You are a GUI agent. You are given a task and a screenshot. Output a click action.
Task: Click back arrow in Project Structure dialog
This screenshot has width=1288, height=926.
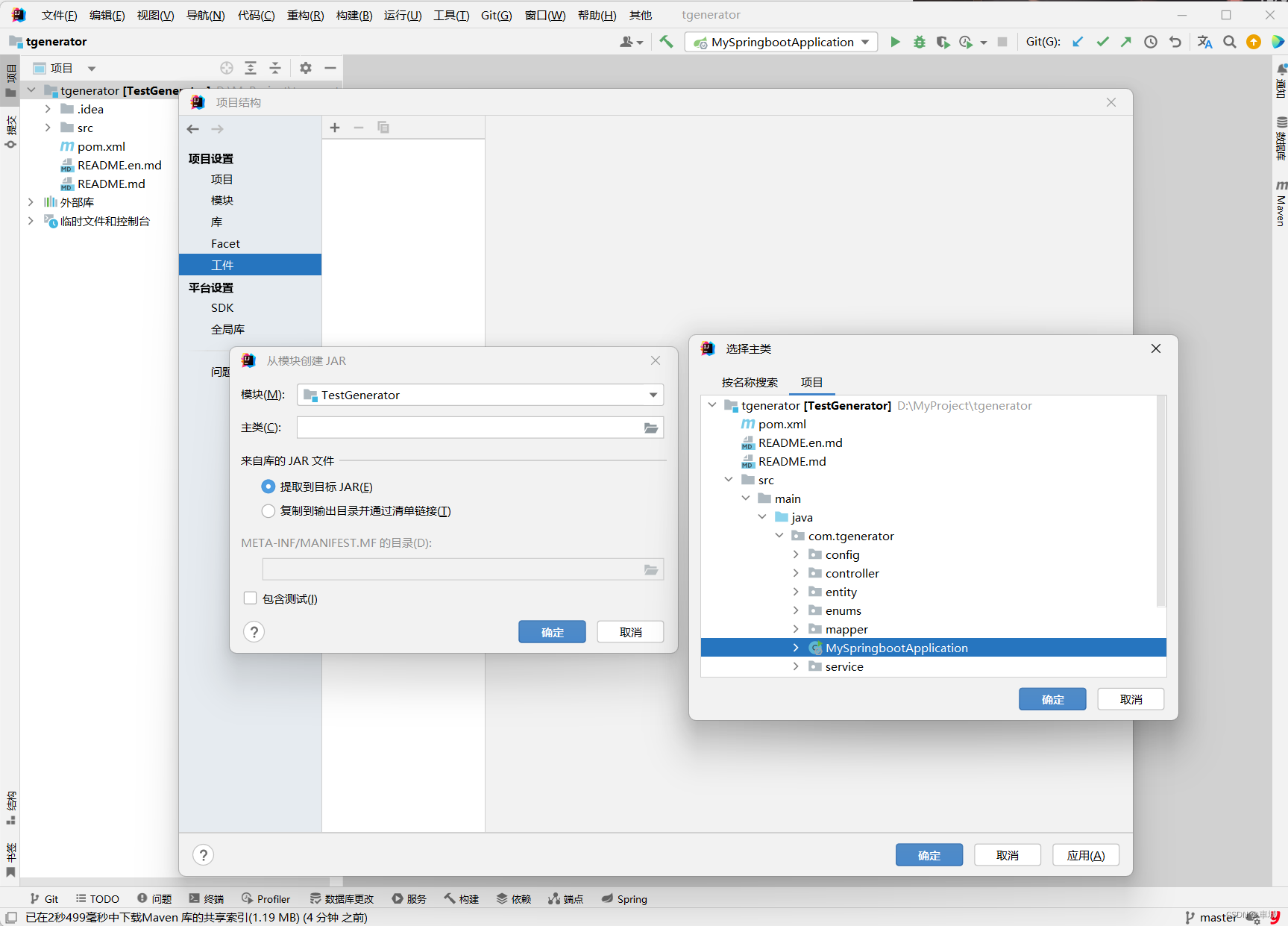click(193, 129)
